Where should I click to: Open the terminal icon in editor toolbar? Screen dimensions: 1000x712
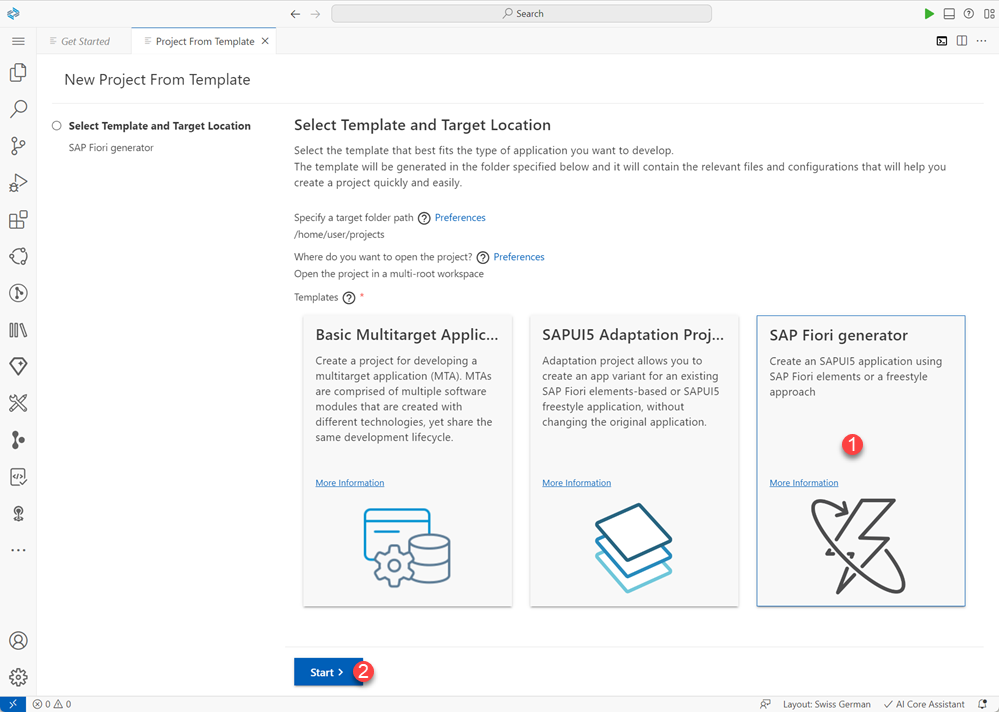click(x=942, y=41)
